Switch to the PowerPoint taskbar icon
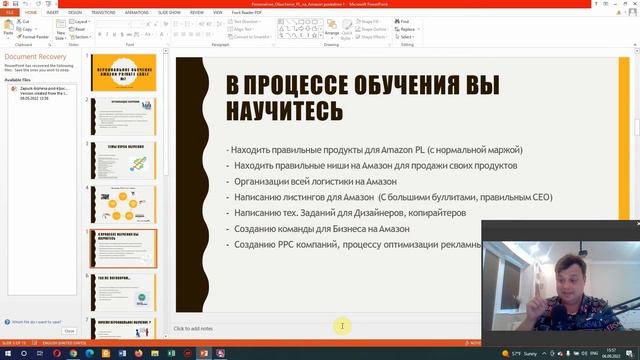This screenshot has height=360, width=640. coord(204,353)
